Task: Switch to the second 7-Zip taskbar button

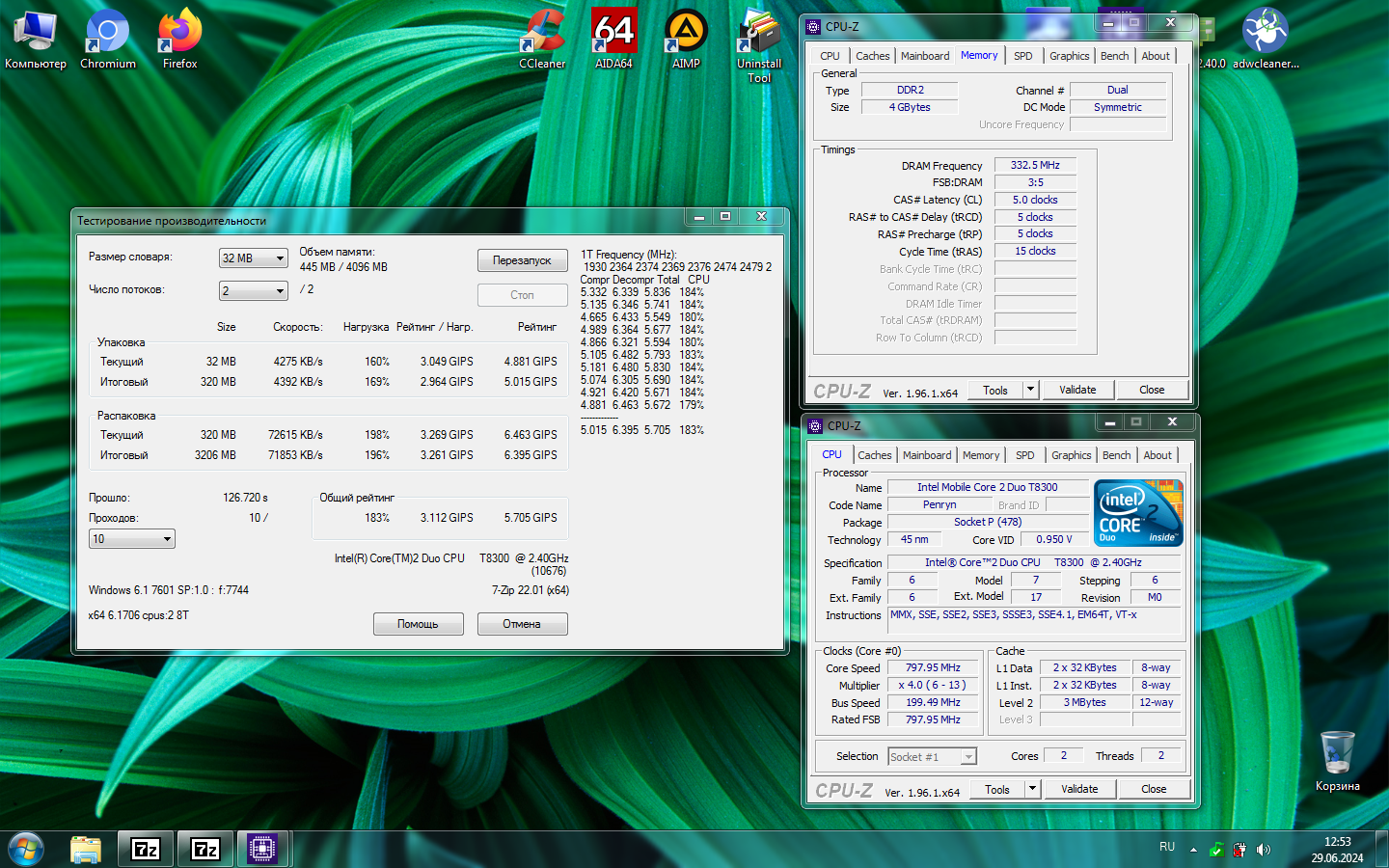Action: click(205, 849)
